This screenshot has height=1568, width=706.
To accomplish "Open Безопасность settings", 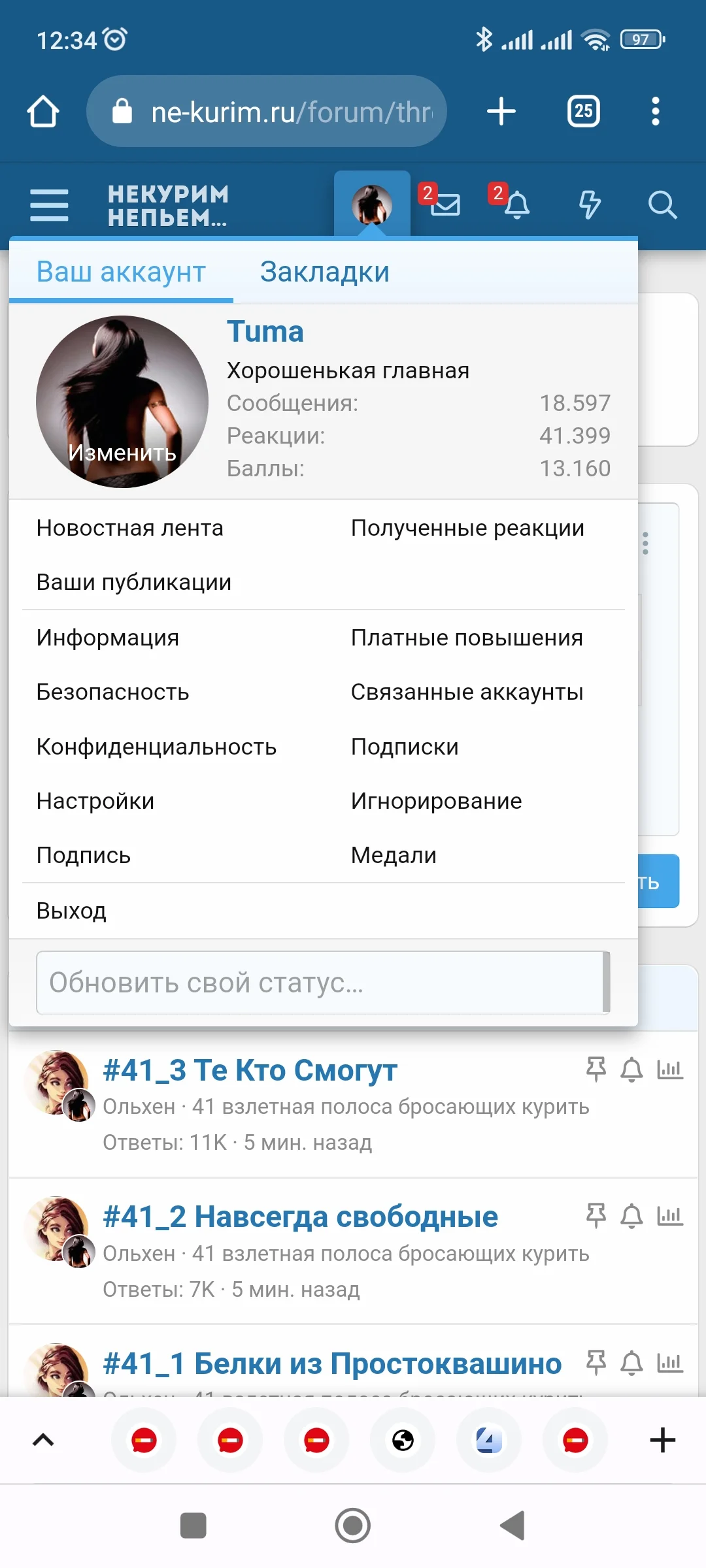I will (x=112, y=692).
